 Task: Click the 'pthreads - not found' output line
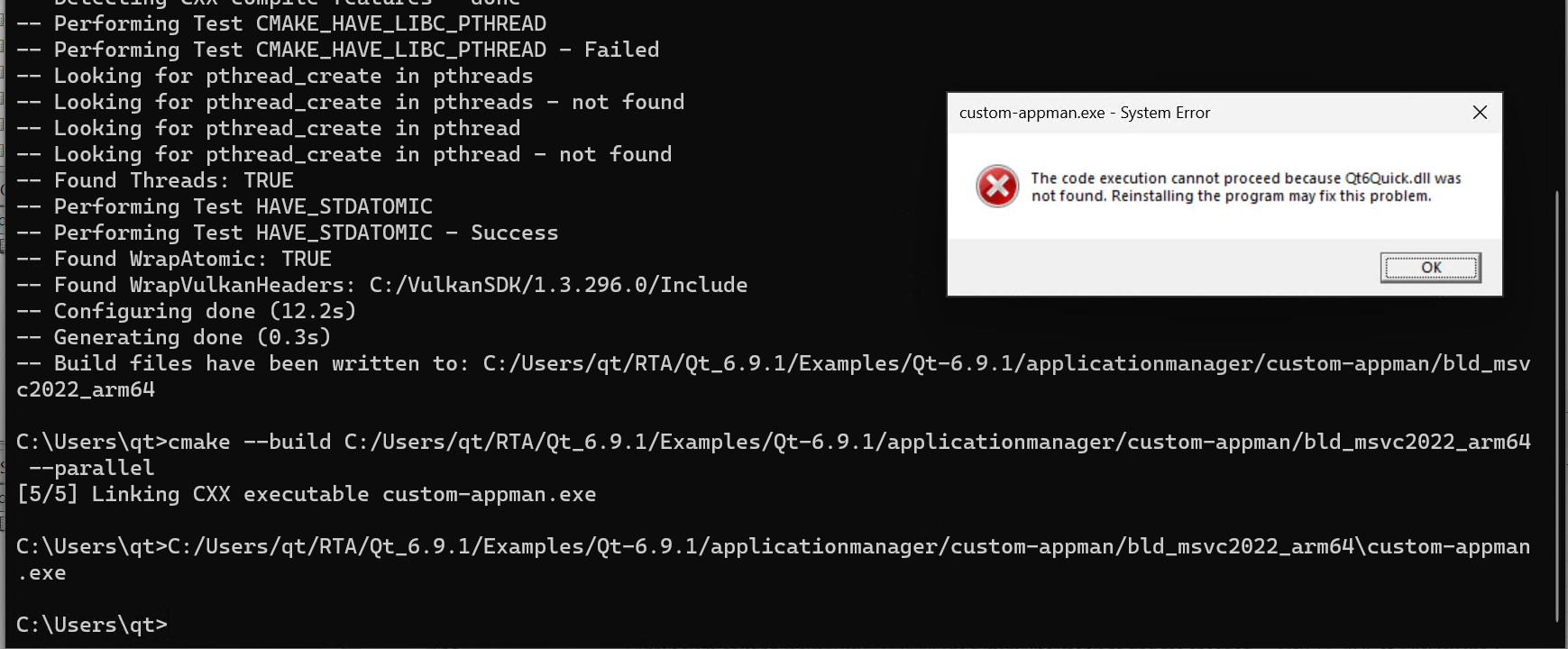click(x=351, y=102)
